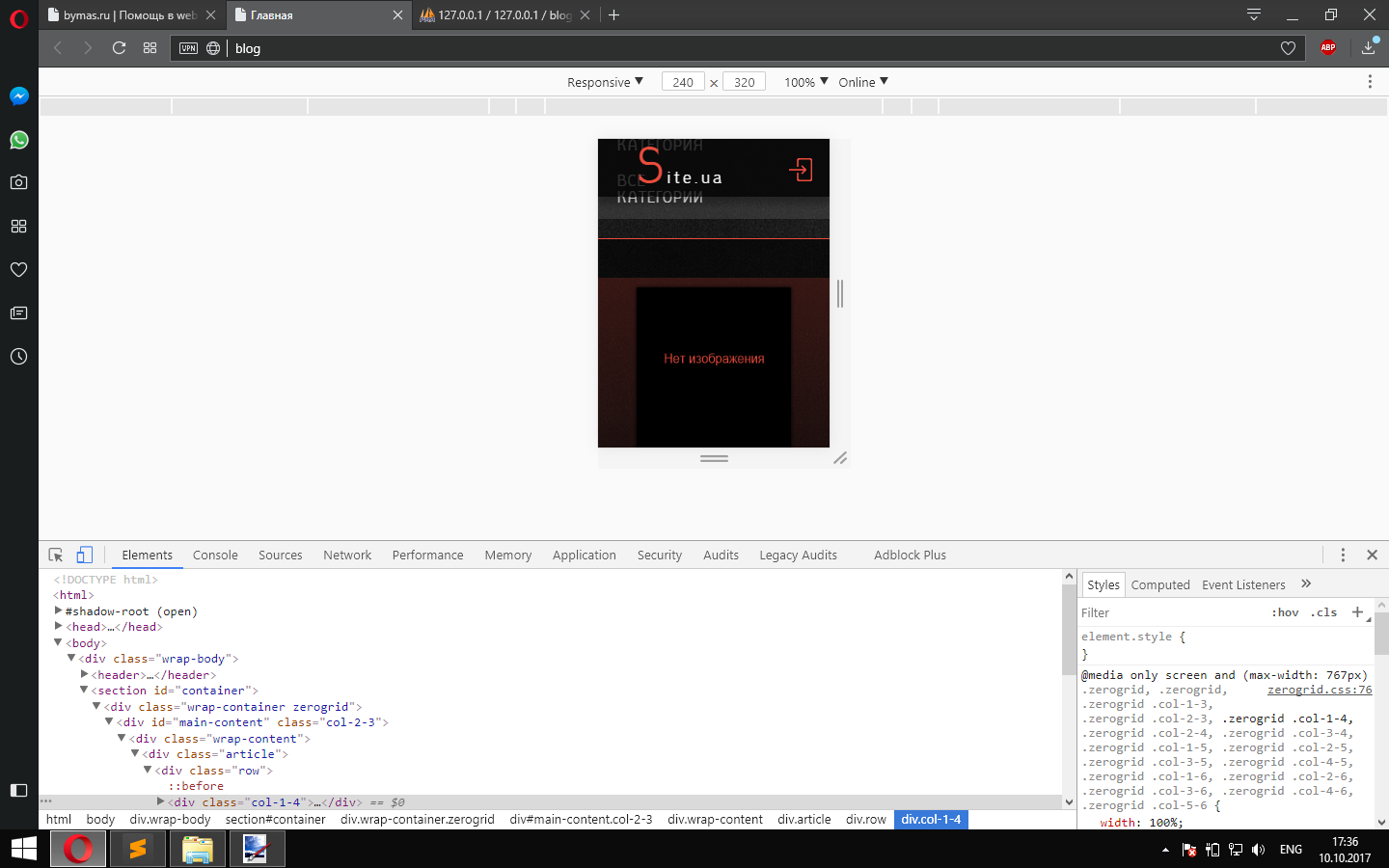Reload the page with the refresh icon
The width and height of the screenshot is (1389, 868).
point(120,48)
